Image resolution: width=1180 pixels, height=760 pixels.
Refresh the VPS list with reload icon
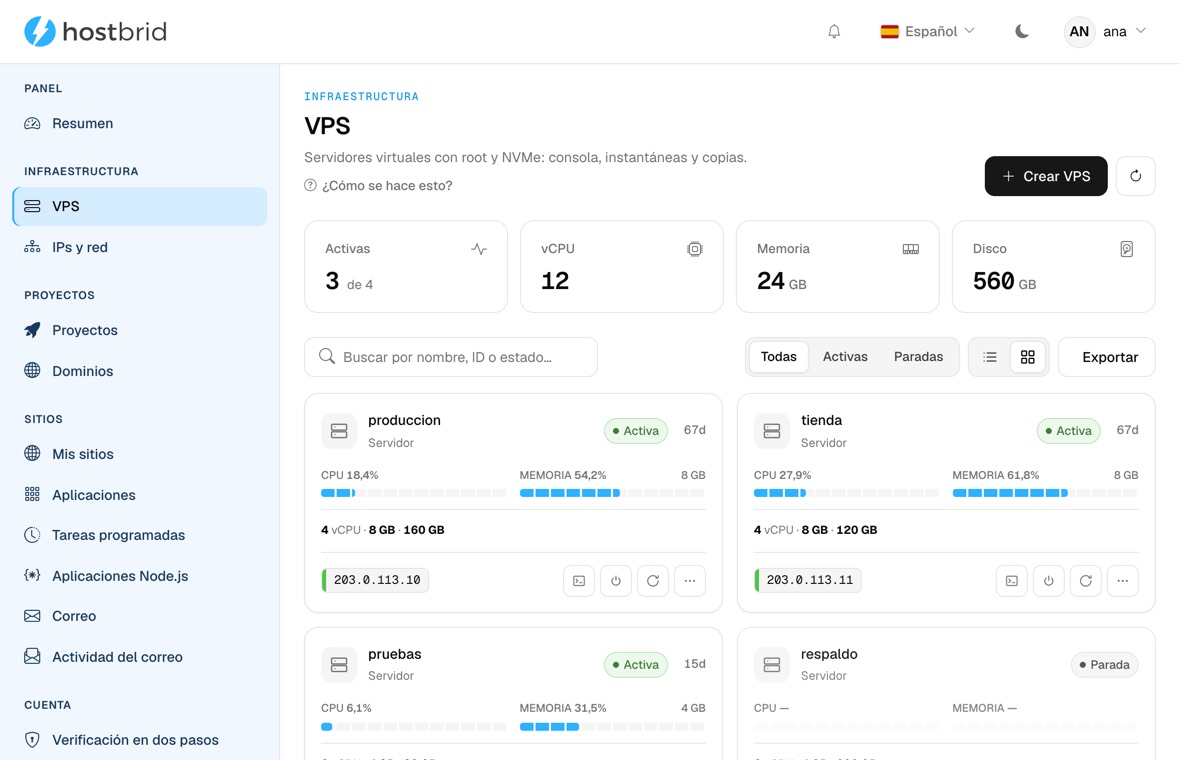(x=1136, y=176)
